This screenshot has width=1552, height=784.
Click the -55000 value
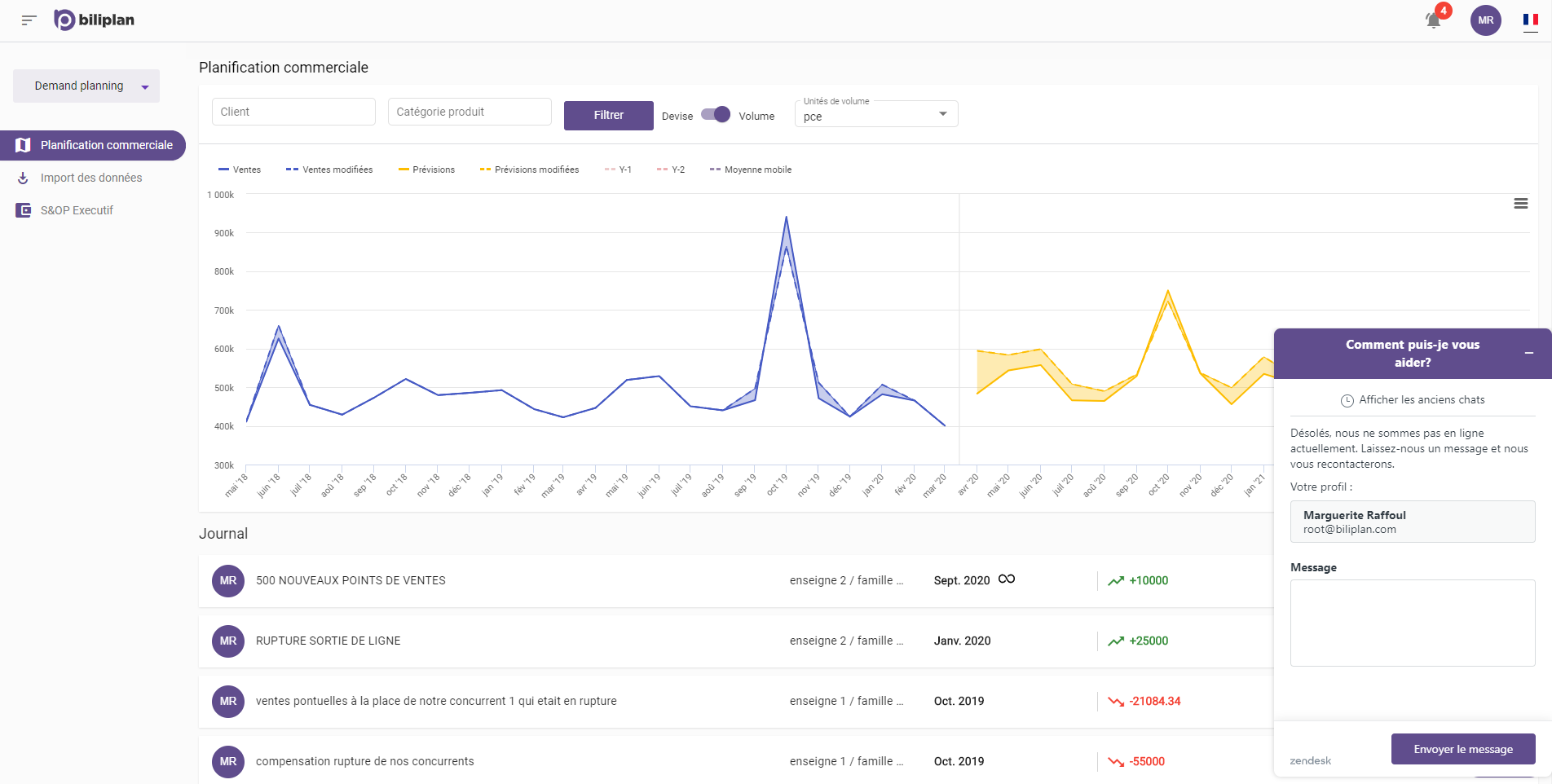(1147, 762)
